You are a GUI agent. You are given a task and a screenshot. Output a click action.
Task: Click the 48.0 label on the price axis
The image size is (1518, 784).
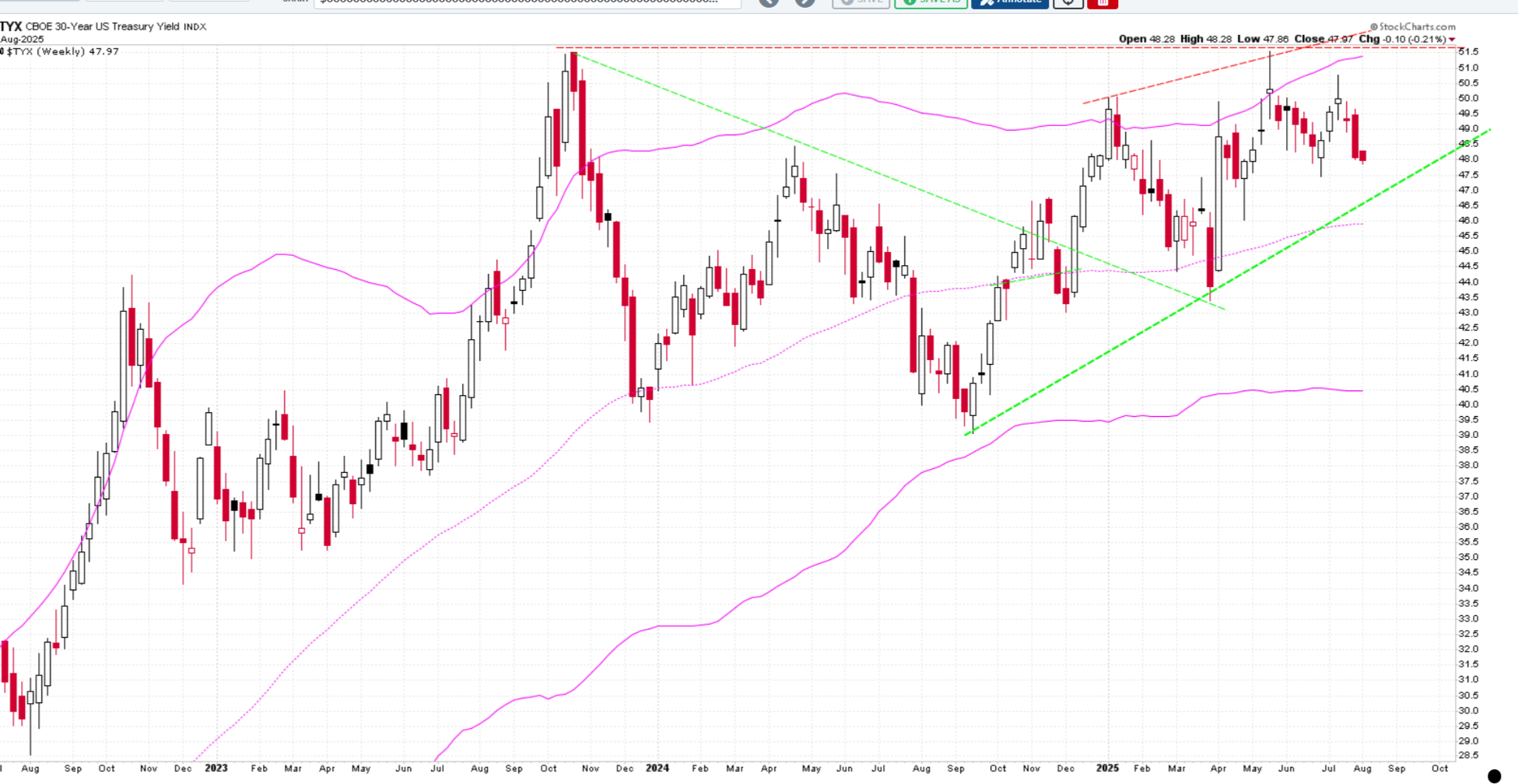(1469, 159)
